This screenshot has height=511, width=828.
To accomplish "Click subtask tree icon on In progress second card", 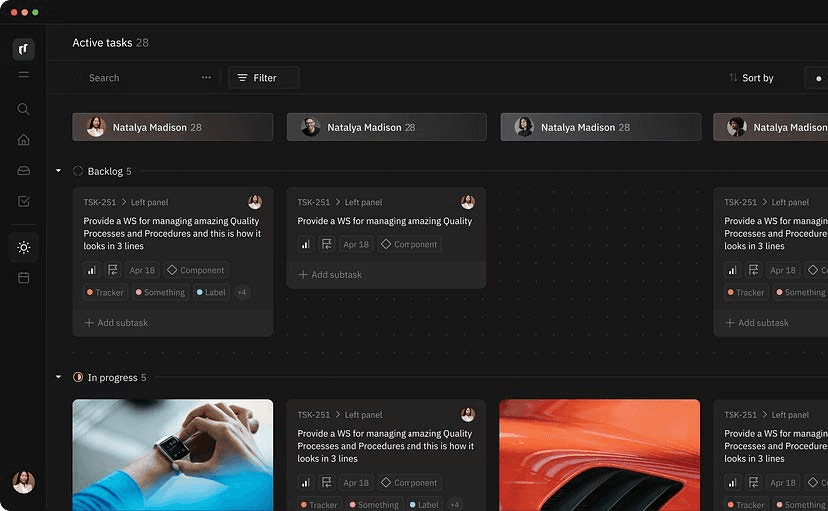I will pos(326,482).
